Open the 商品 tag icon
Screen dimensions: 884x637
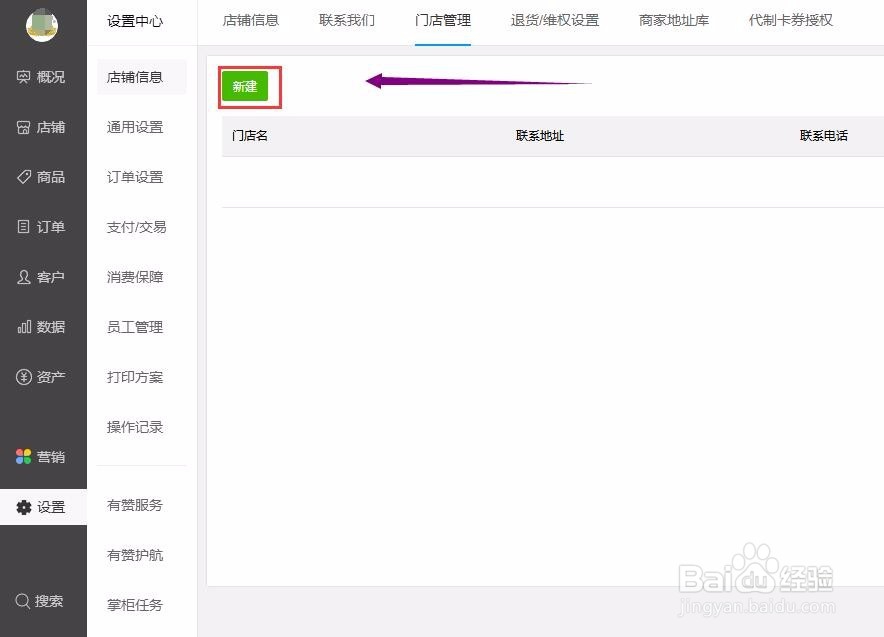(24, 177)
